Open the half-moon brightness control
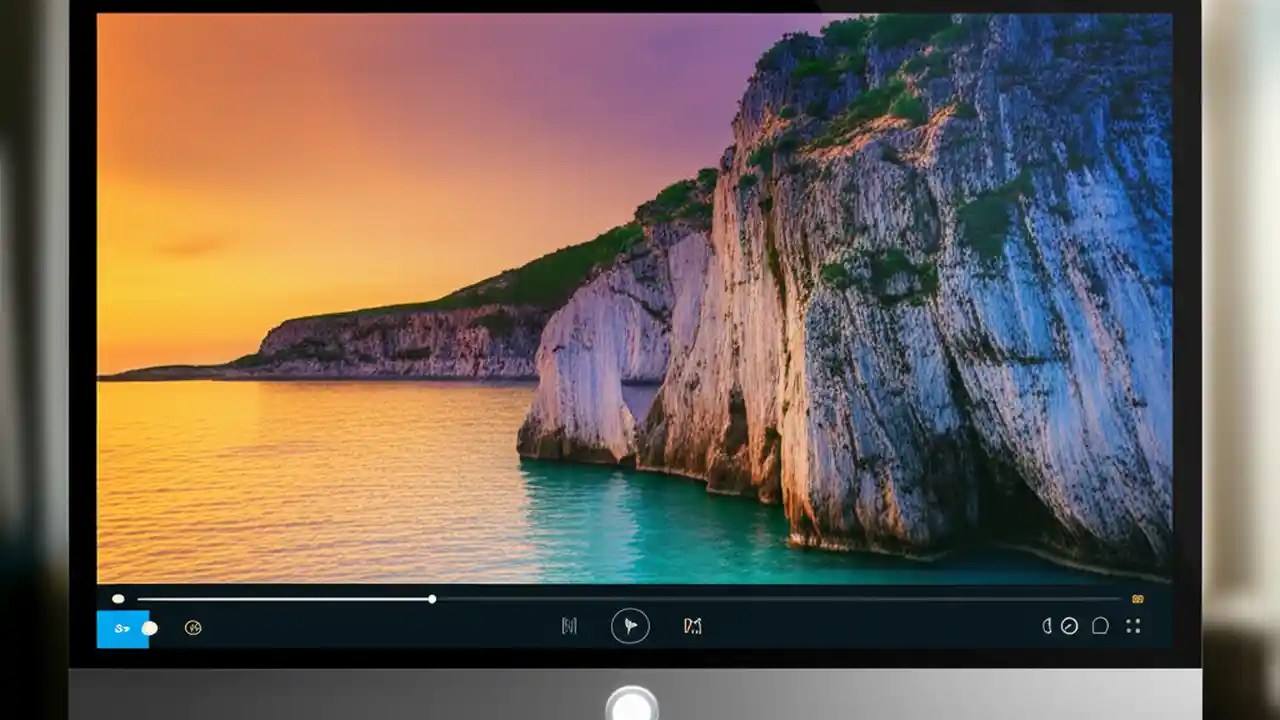 (1047, 626)
